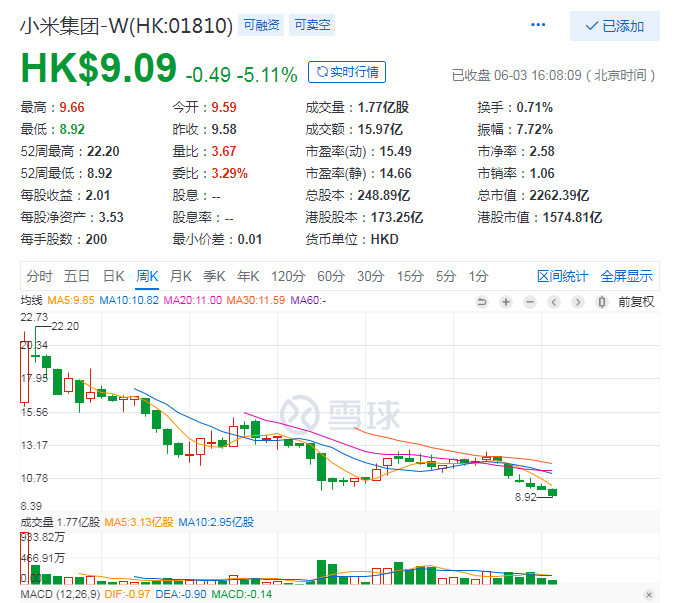Click the 已添加 watchlist button
Viewport: 686px width, 603px height.
[615, 26]
